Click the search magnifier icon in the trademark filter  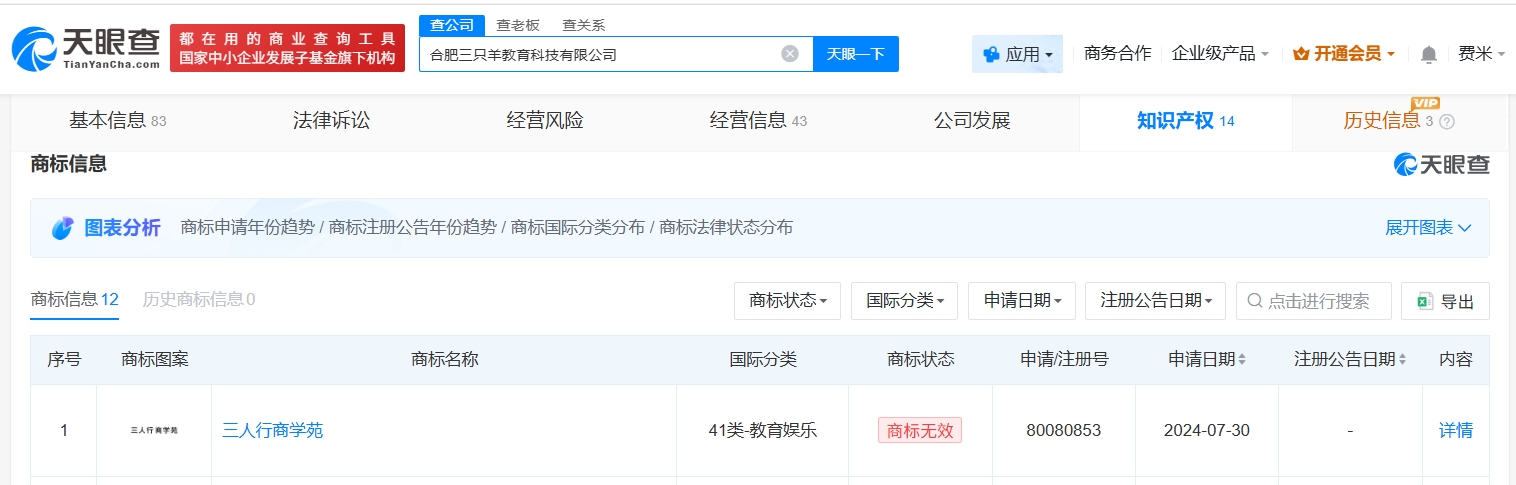[1255, 301]
